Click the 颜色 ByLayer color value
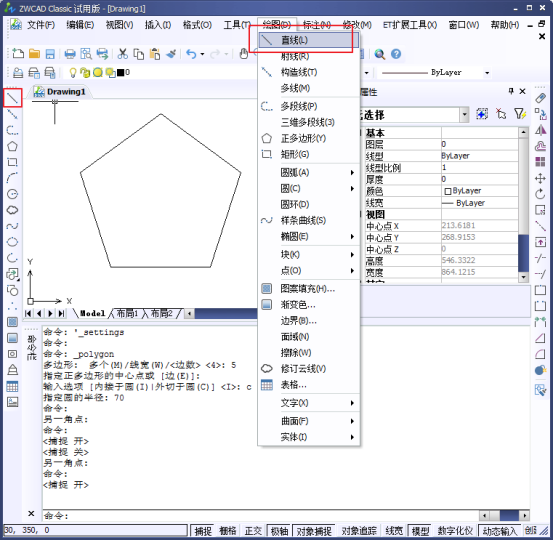The width and height of the screenshot is (554, 541). click(479, 191)
